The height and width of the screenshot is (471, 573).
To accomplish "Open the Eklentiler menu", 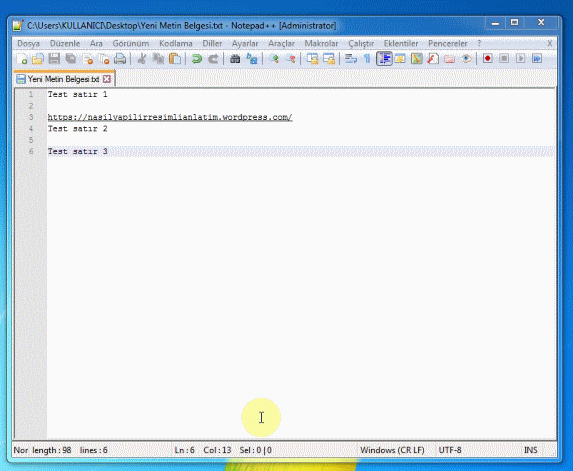I will pos(401,43).
